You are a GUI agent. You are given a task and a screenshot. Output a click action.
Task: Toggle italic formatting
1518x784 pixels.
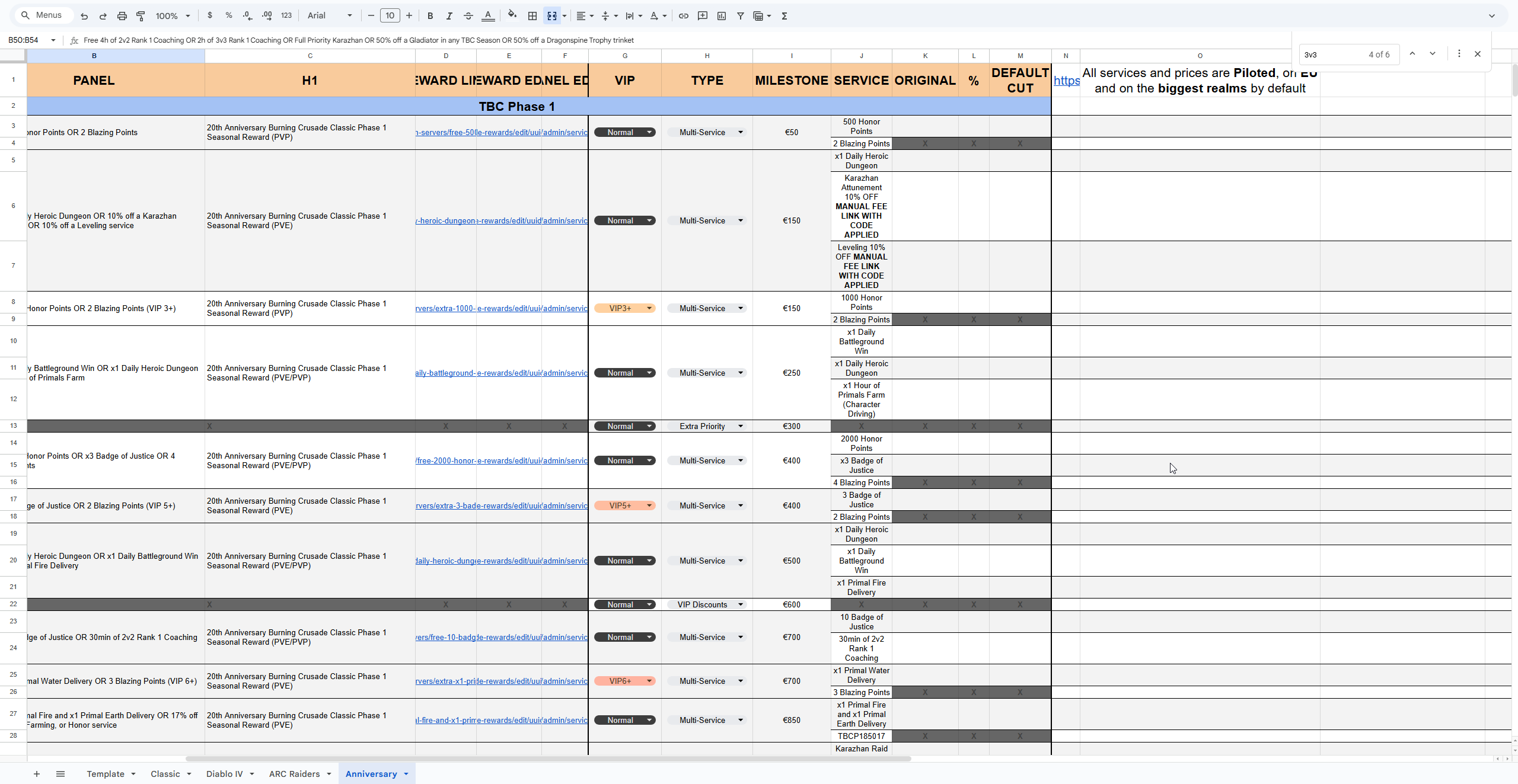click(x=449, y=16)
